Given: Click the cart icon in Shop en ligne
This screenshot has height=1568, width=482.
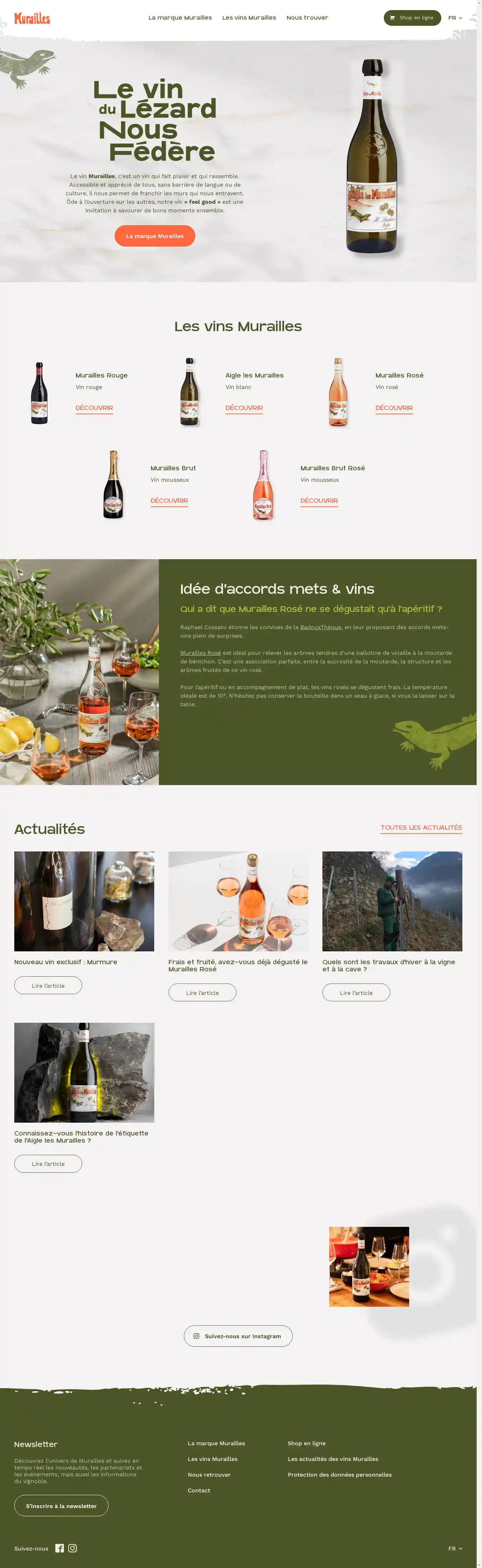Looking at the screenshot, I should (392, 17).
